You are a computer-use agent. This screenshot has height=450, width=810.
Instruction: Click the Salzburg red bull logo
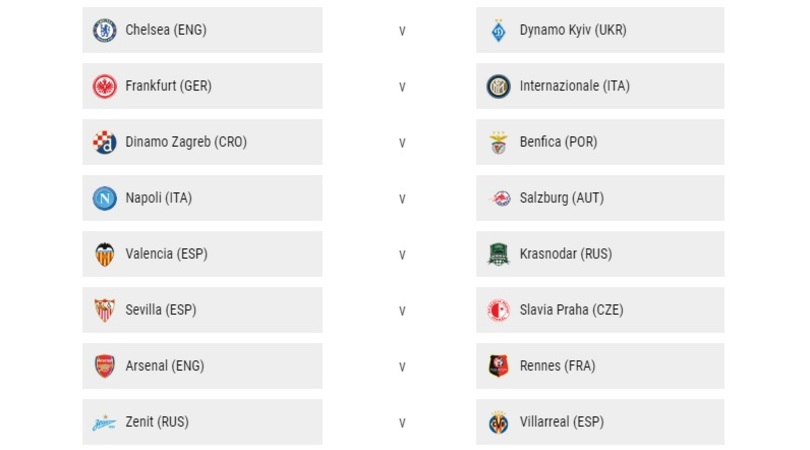pyautogui.click(x=499, y=198)
